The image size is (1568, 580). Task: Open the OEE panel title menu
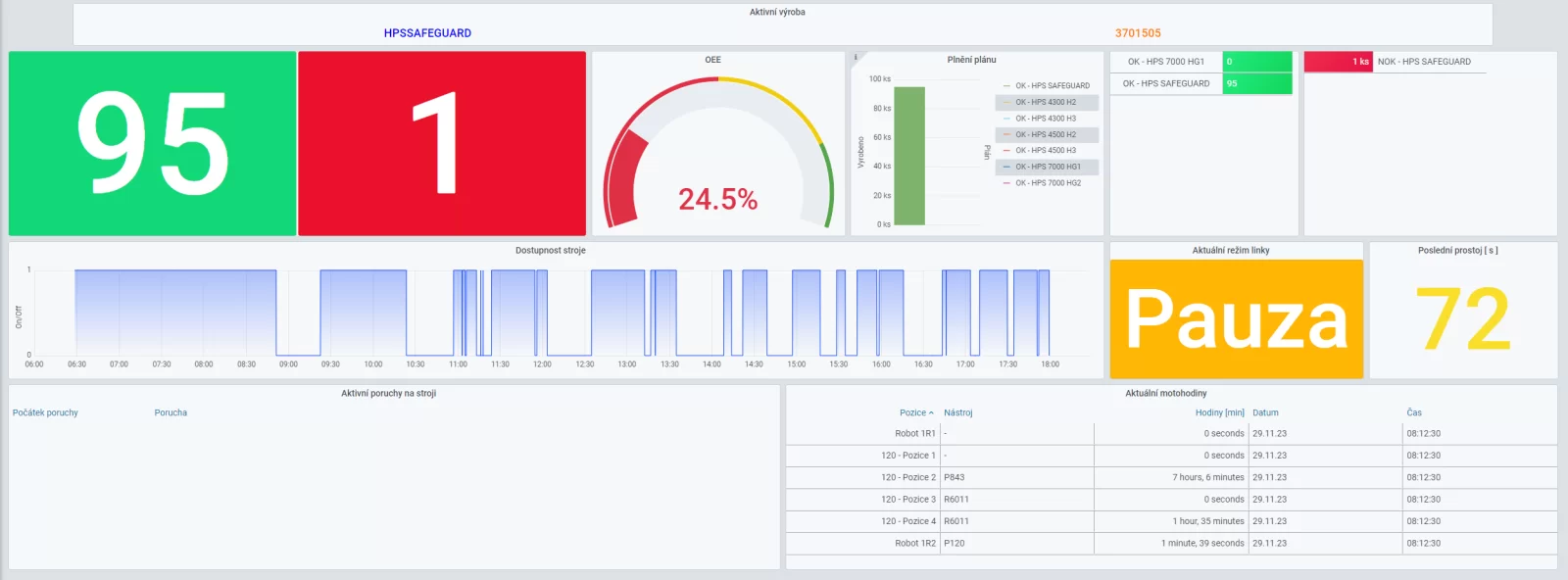pyautogui.click(x=712, y=60)
